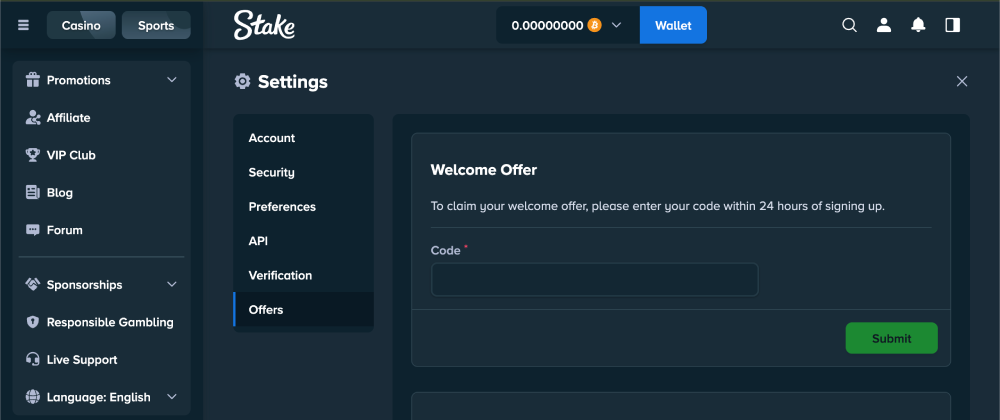Switch to the Sports tab
Screen dimensions: 1000x420
click(x=156, y=25)
